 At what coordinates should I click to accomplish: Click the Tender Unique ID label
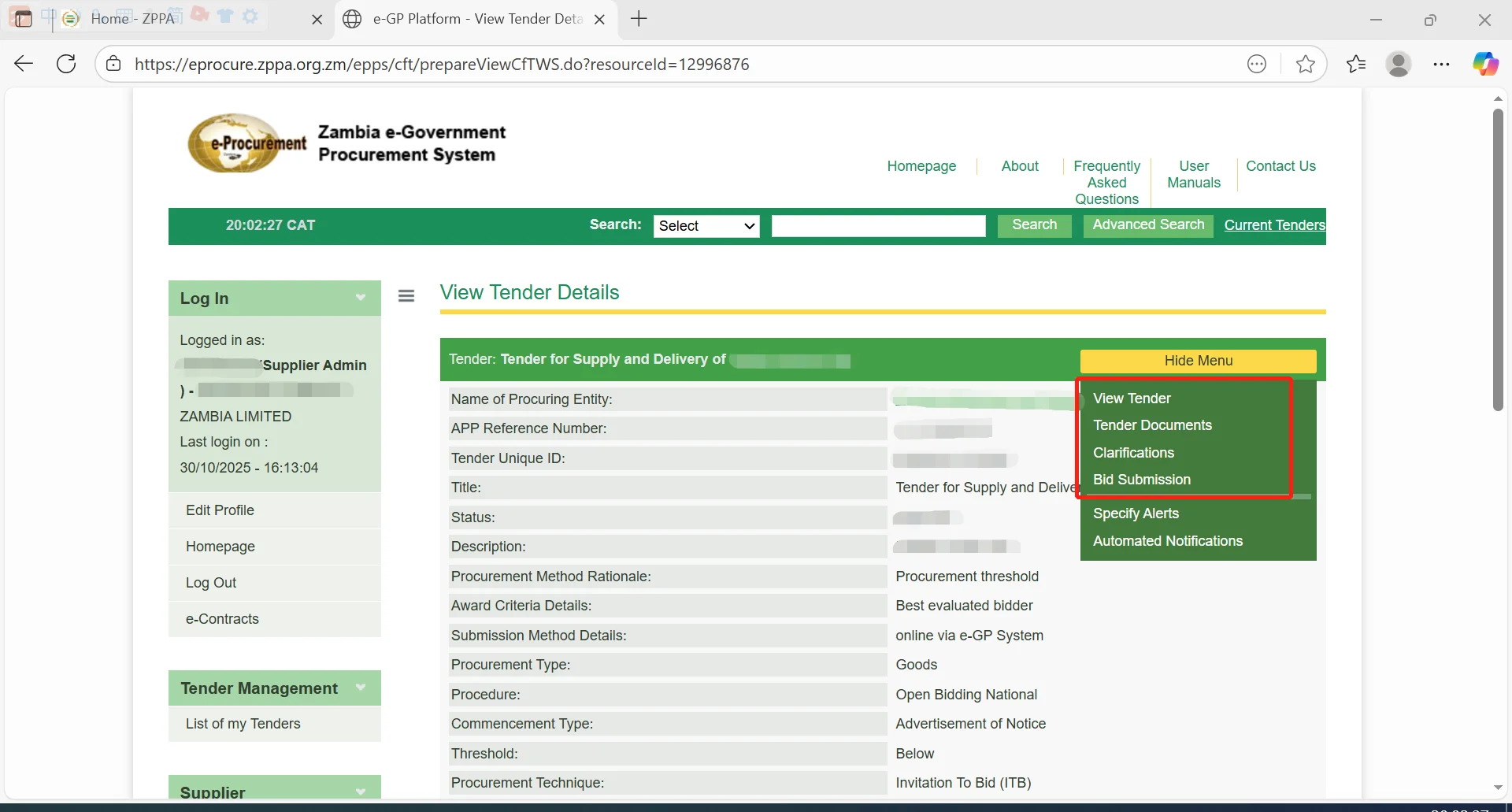point(508,458)
